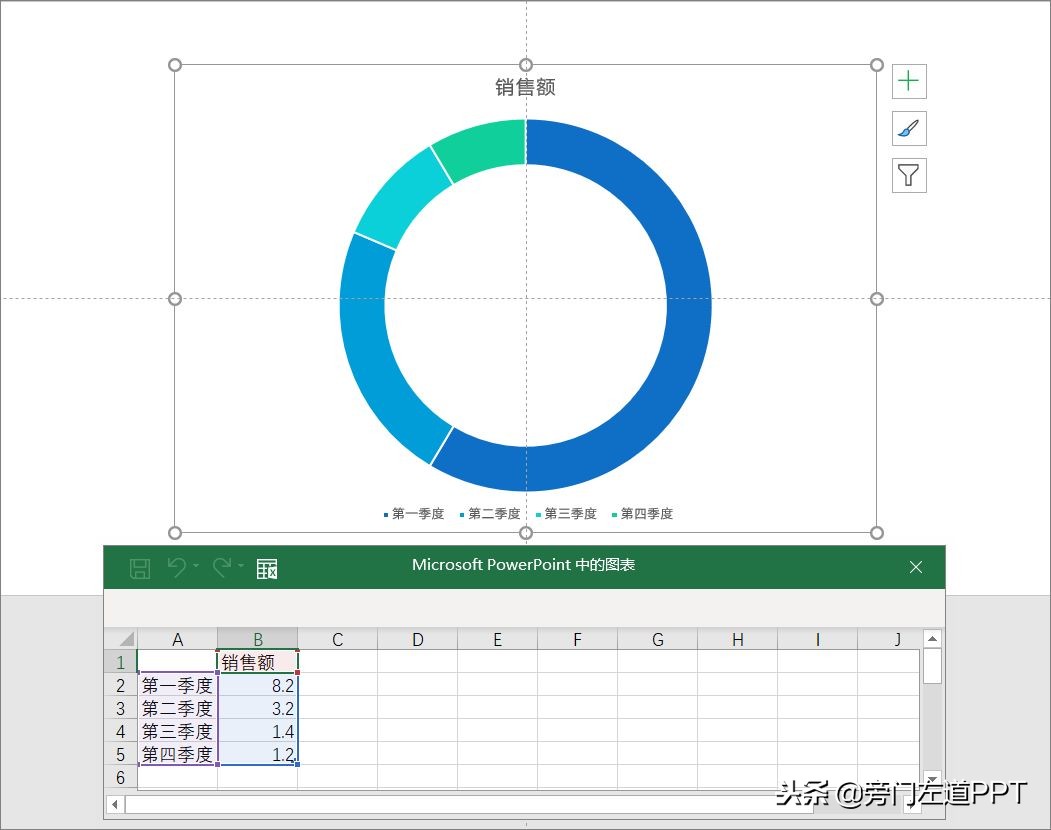
Task: Click the Save icon in the data window
Action: click(139, 567)
